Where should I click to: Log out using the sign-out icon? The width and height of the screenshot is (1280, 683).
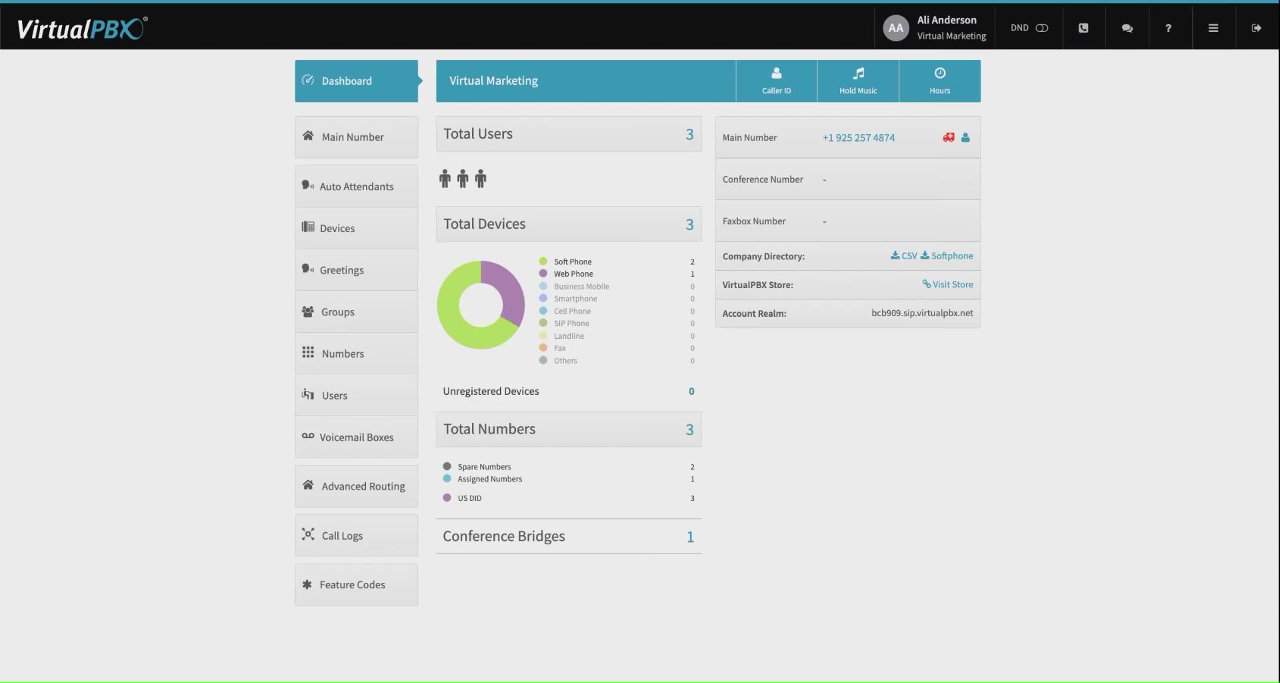(1256, 28)
